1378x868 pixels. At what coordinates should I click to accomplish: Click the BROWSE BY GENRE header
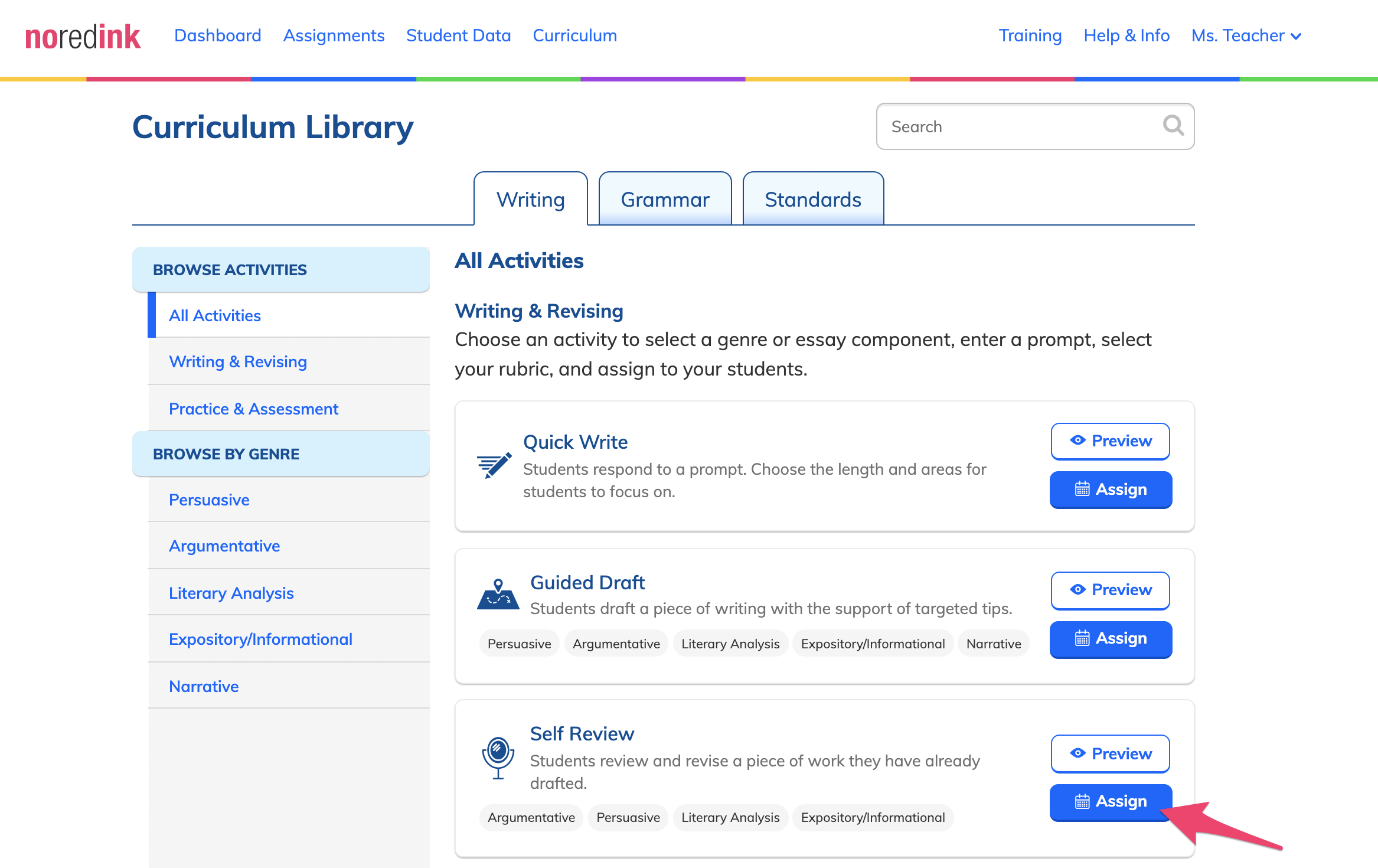[281, 453]
